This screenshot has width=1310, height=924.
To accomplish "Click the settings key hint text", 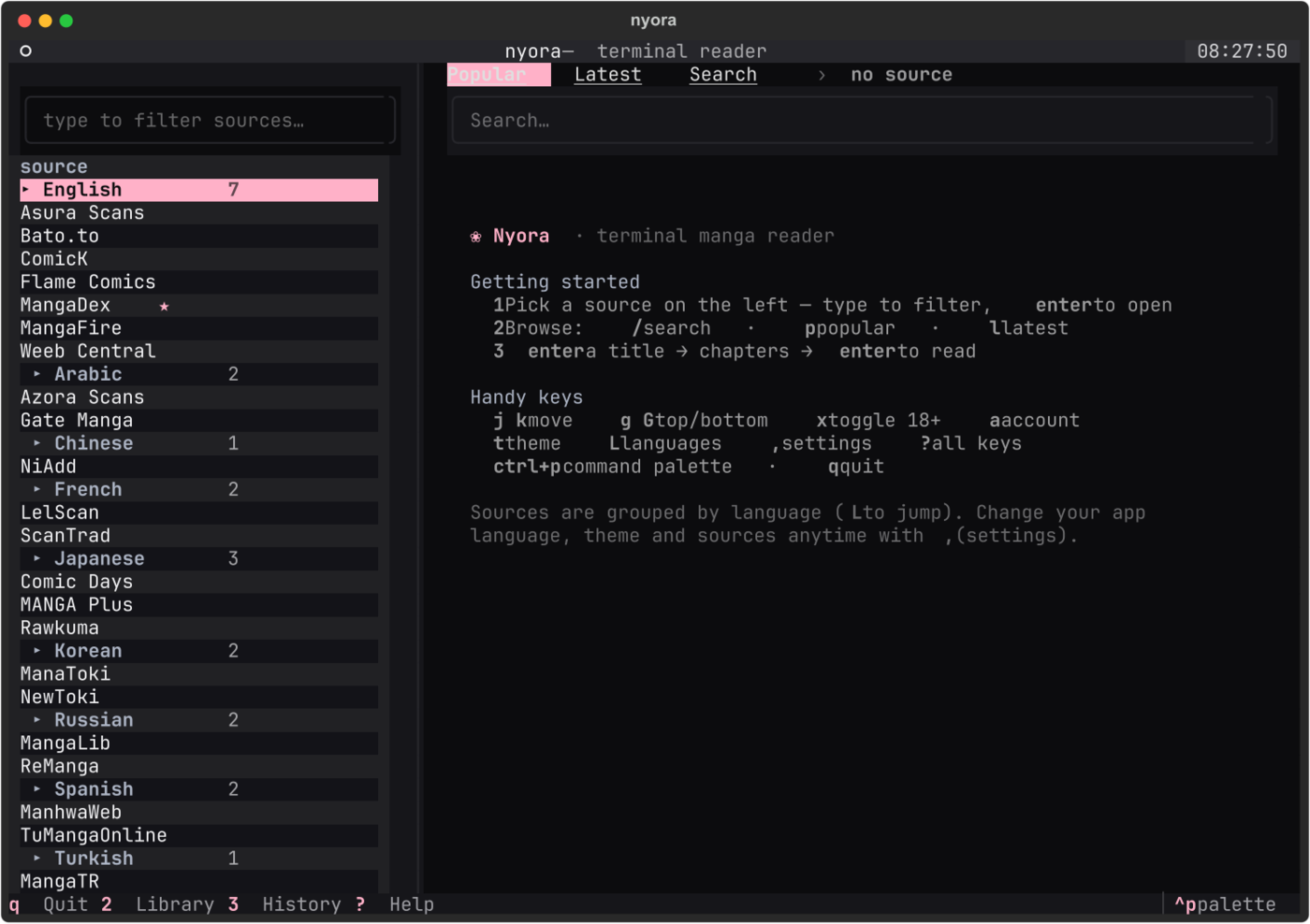I will [822, 443].
